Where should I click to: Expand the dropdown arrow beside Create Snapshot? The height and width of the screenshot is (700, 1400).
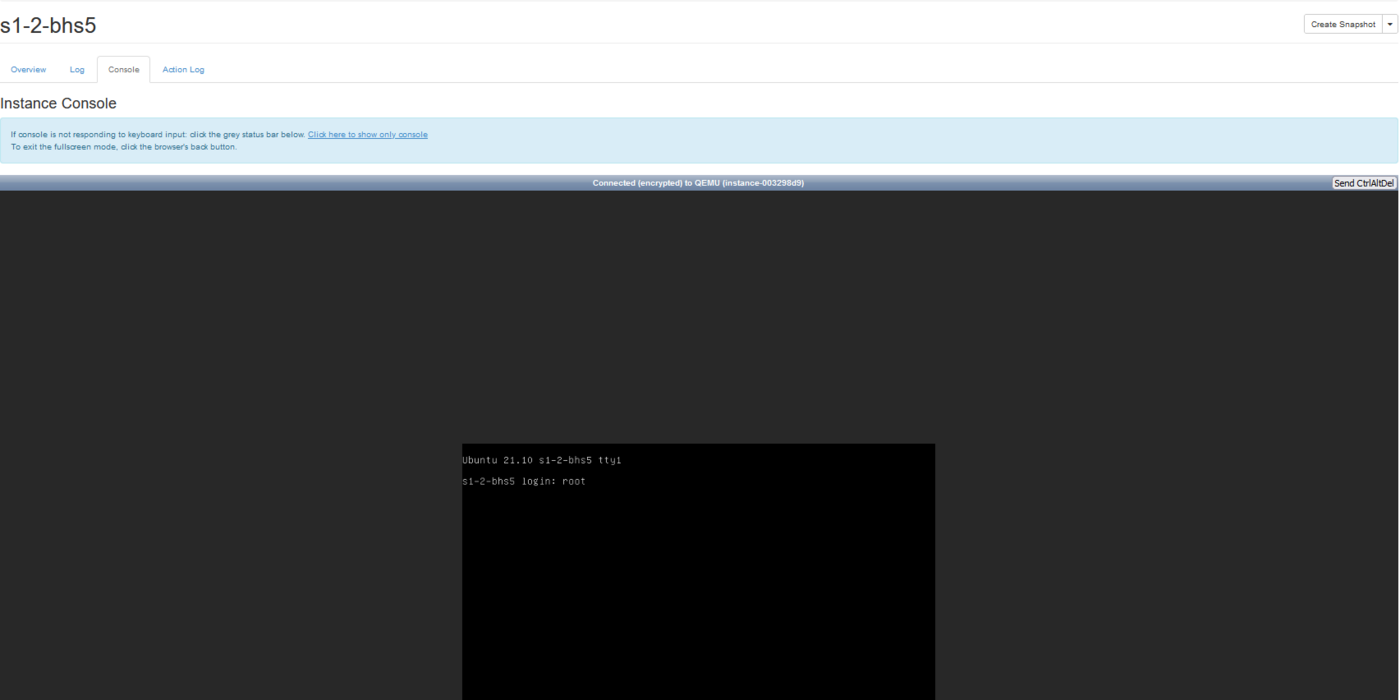(1390, 25)
